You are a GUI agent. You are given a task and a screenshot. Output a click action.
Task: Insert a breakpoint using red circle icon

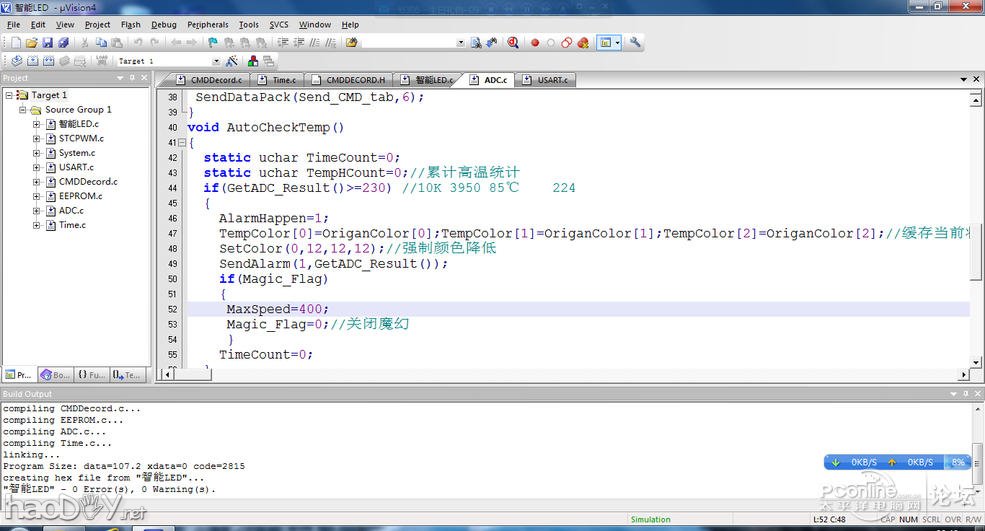coord(535,43)
